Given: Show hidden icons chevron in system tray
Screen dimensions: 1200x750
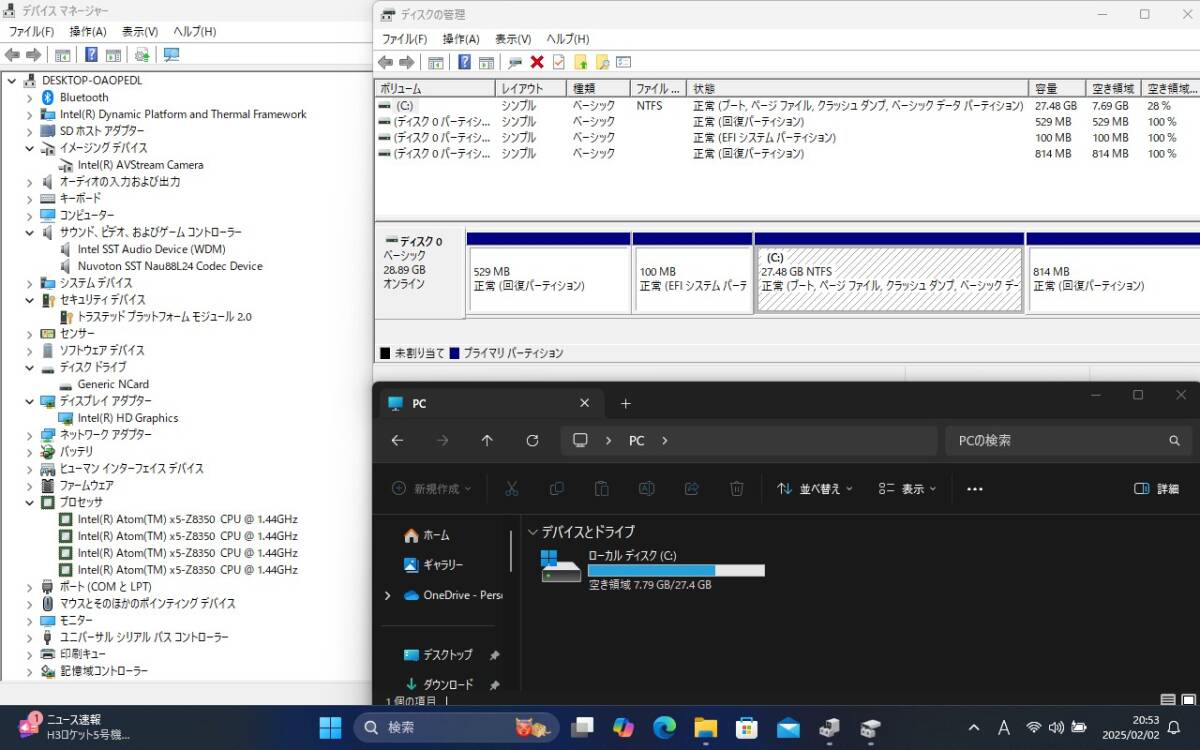Looking at the screenshot, I should click(974, 727).
